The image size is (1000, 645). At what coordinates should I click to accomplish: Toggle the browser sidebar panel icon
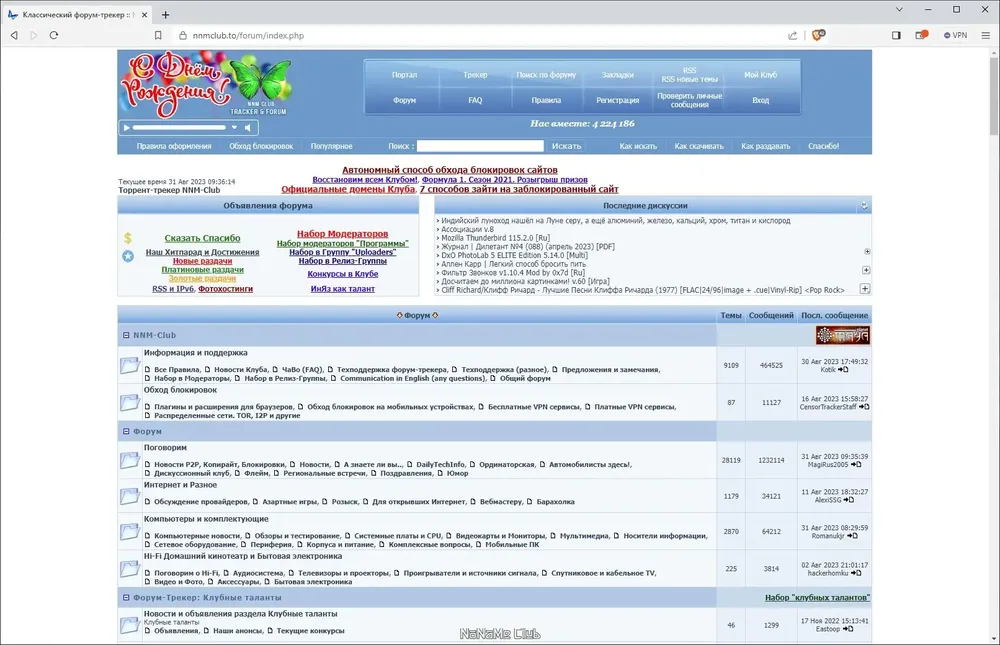(896, 36)
